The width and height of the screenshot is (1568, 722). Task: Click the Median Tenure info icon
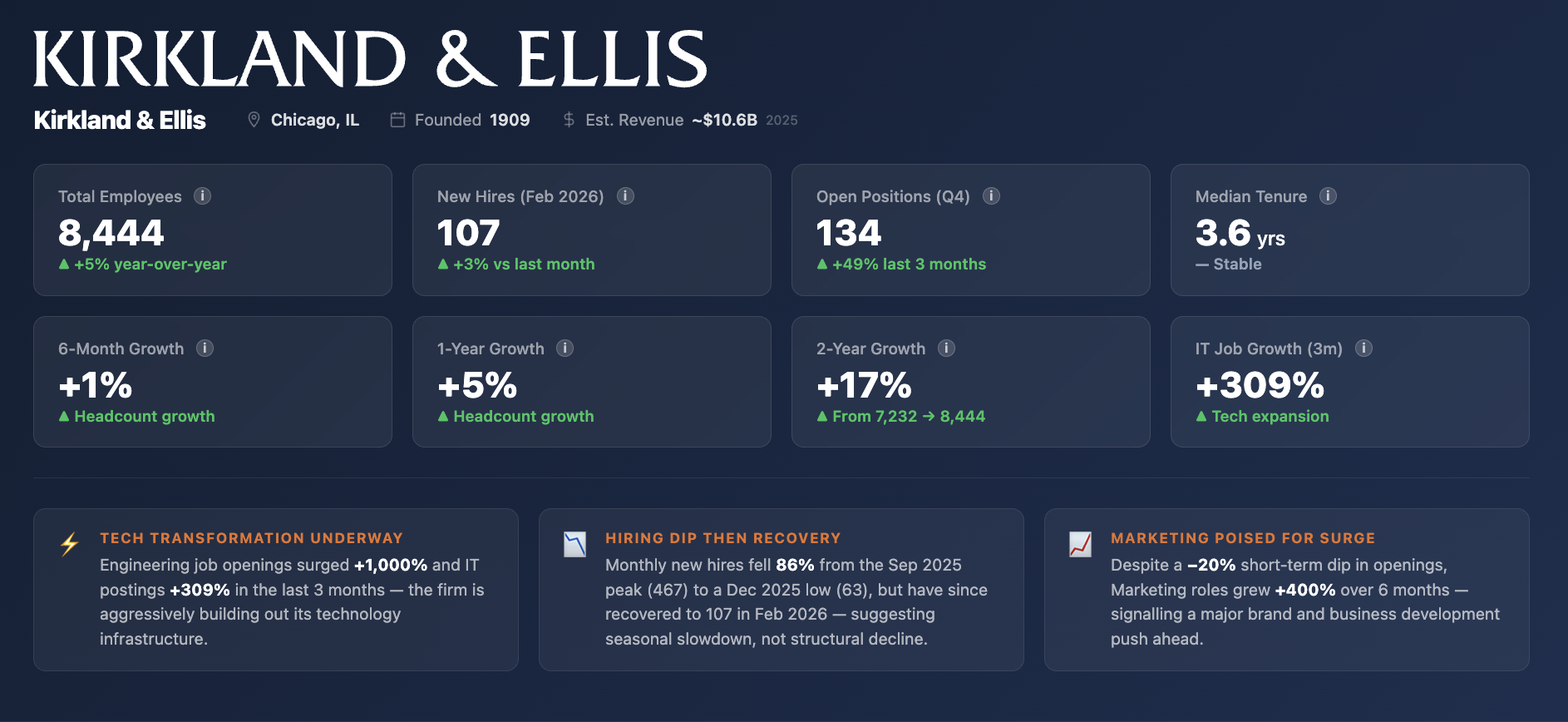point(1328,196)
